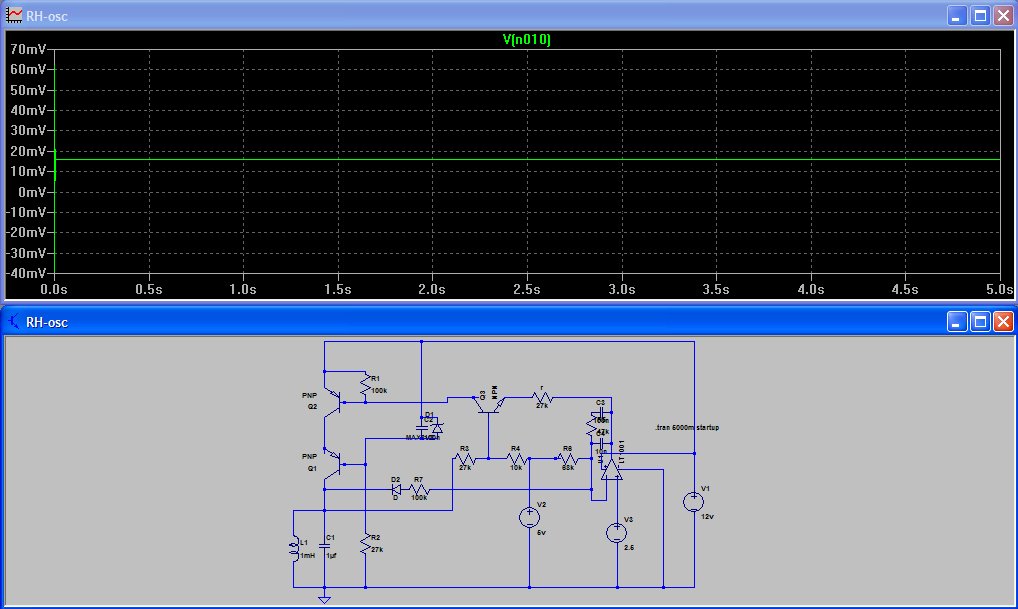The height and width of the screenshot is (609, 1018).
Task: Click the green trace line in plot
Action: [527, 159]
